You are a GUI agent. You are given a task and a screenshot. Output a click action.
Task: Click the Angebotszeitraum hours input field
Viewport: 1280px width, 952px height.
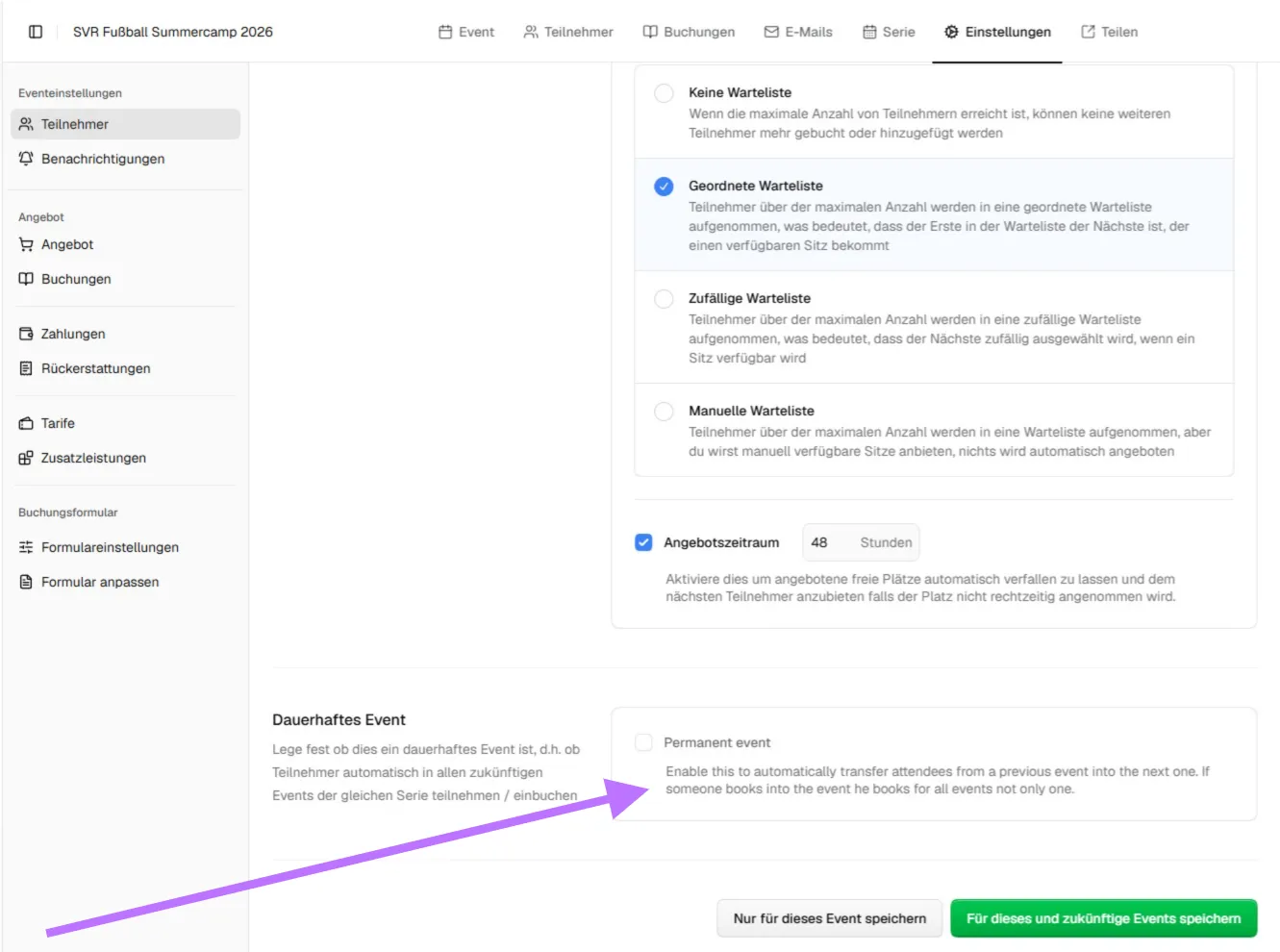[829, 542]
